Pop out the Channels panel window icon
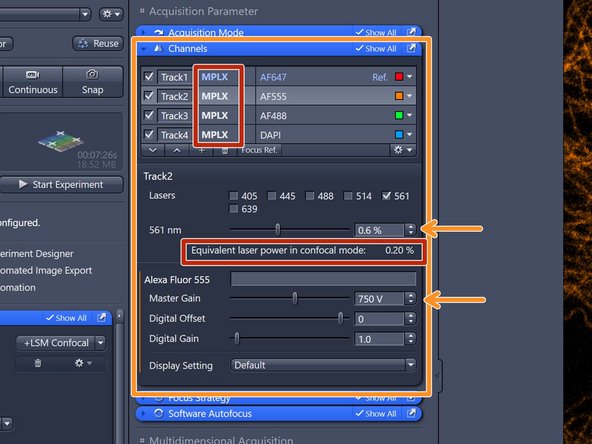 (x=411, y=48)
